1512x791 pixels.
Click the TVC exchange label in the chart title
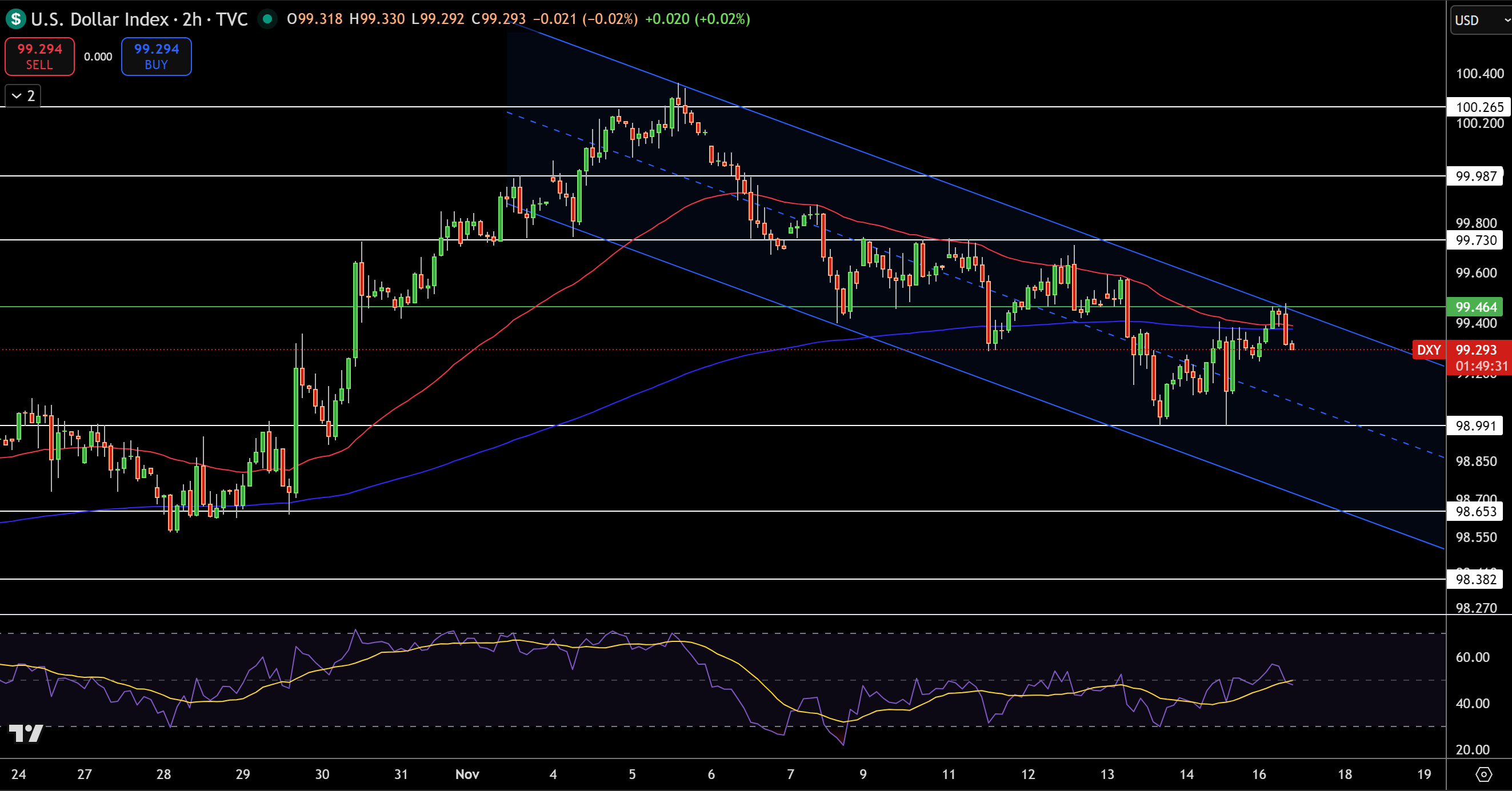(234, 19)
